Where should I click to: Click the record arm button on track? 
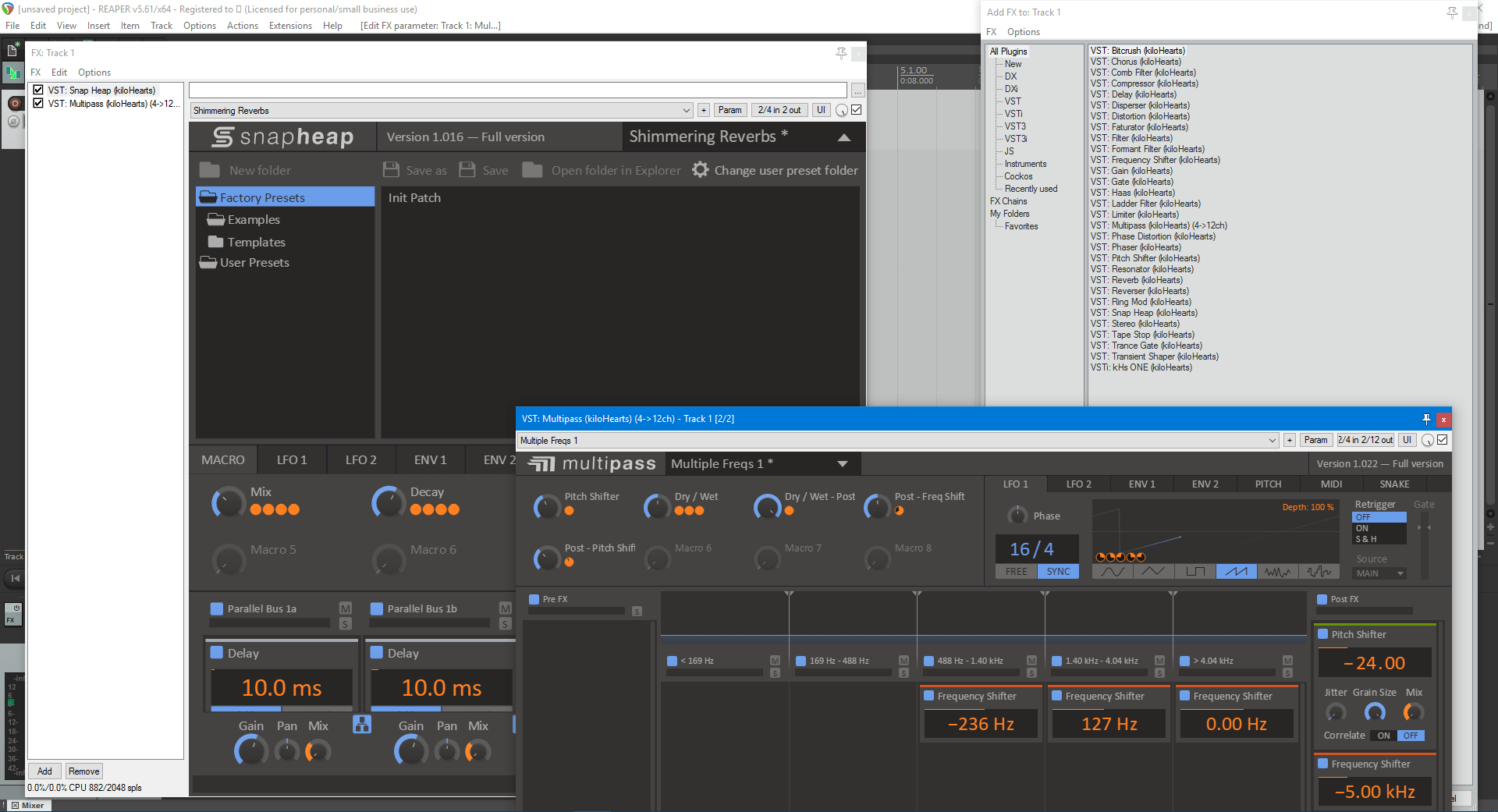tap(15, 103)
